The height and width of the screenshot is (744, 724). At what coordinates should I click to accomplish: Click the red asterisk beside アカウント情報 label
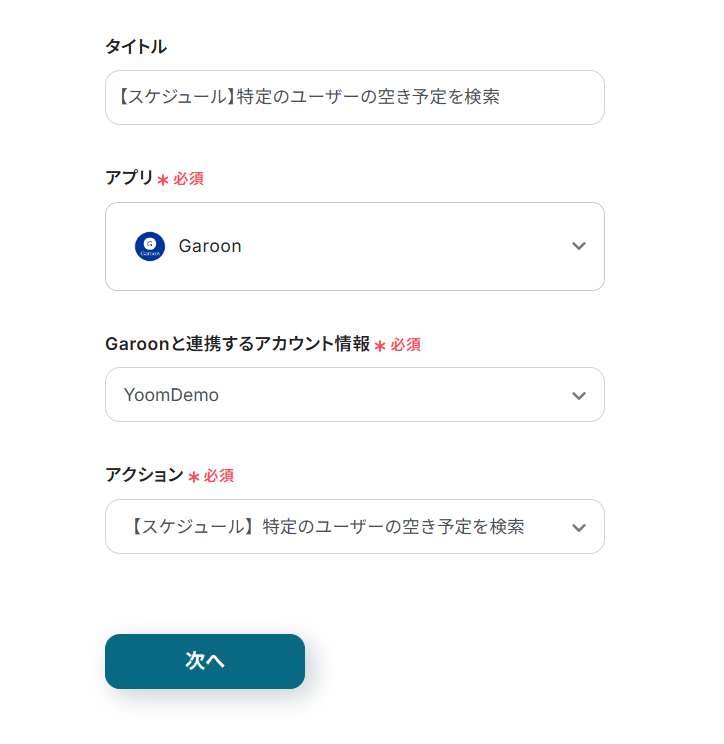(x=380, y=345)
